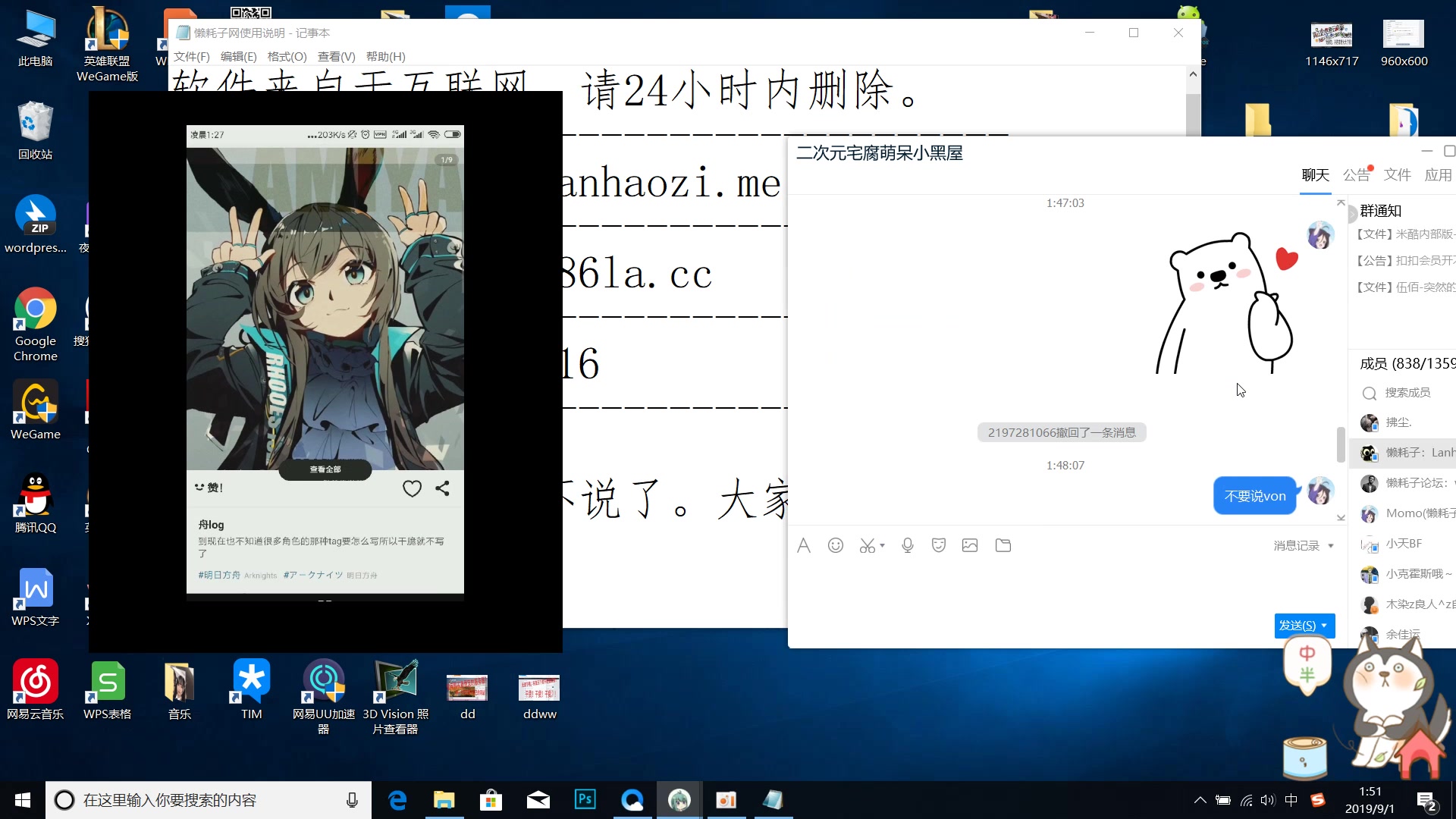Click the Cortana microphone icon

point(352,800)
